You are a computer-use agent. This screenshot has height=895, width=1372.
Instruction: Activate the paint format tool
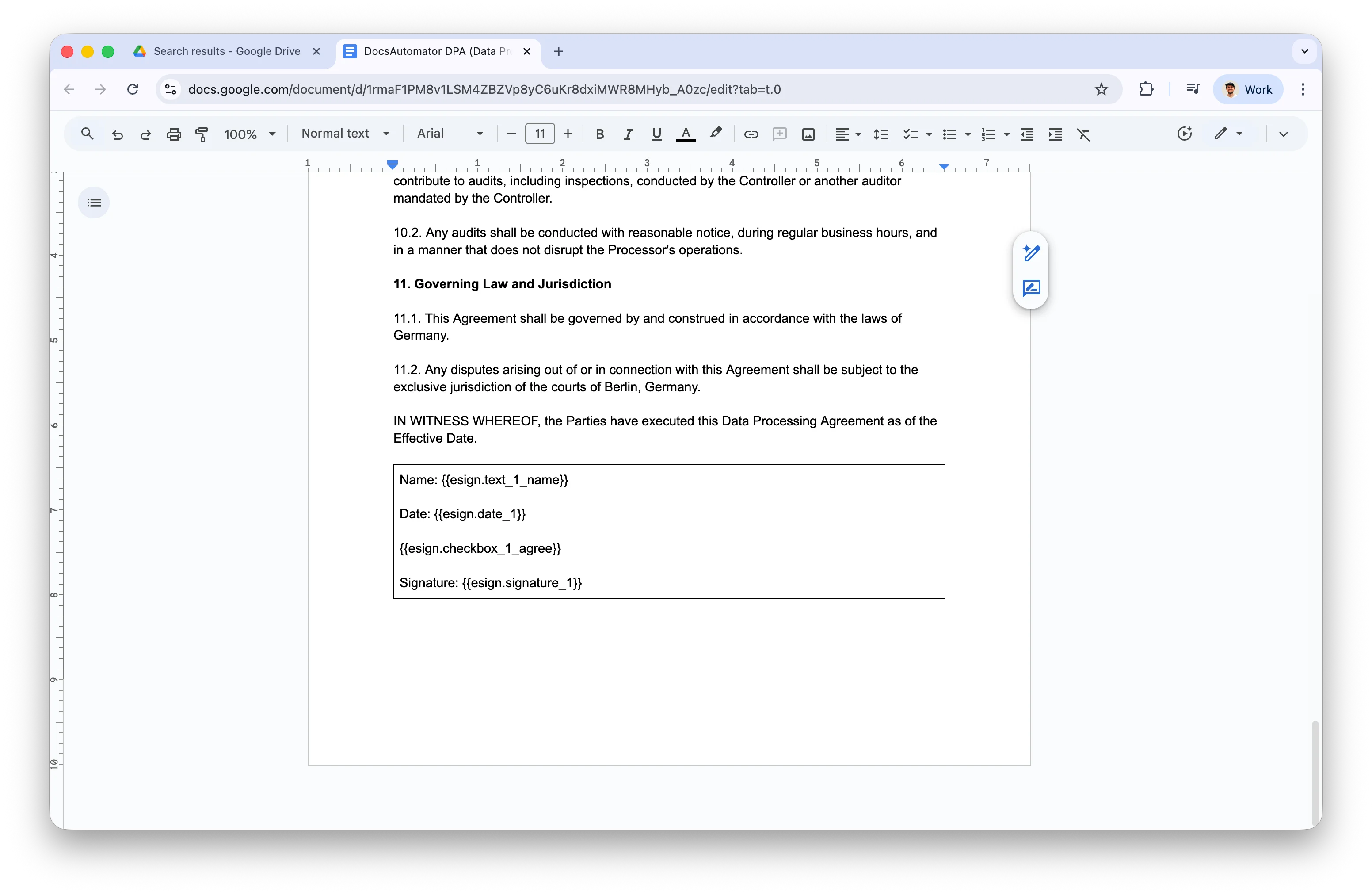tap(202, 134)
